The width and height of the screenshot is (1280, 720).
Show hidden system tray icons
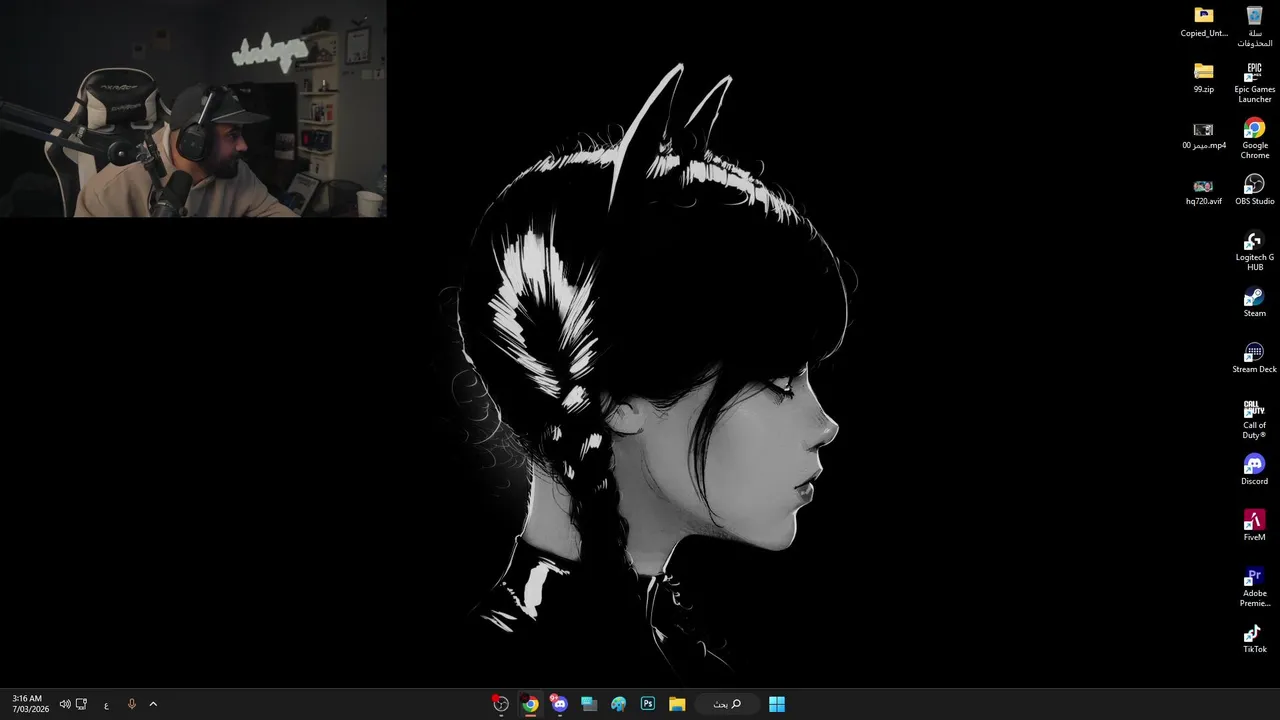point(153,704)
